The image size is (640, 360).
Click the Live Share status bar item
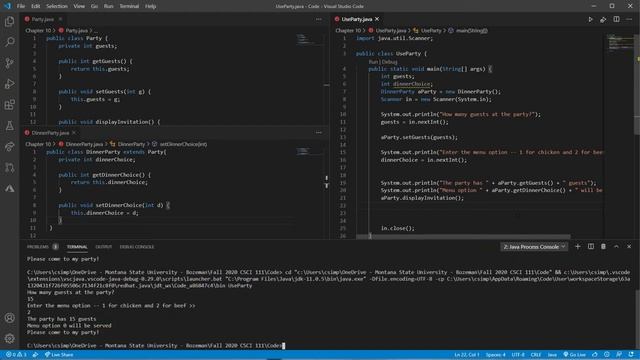[59, 355]
